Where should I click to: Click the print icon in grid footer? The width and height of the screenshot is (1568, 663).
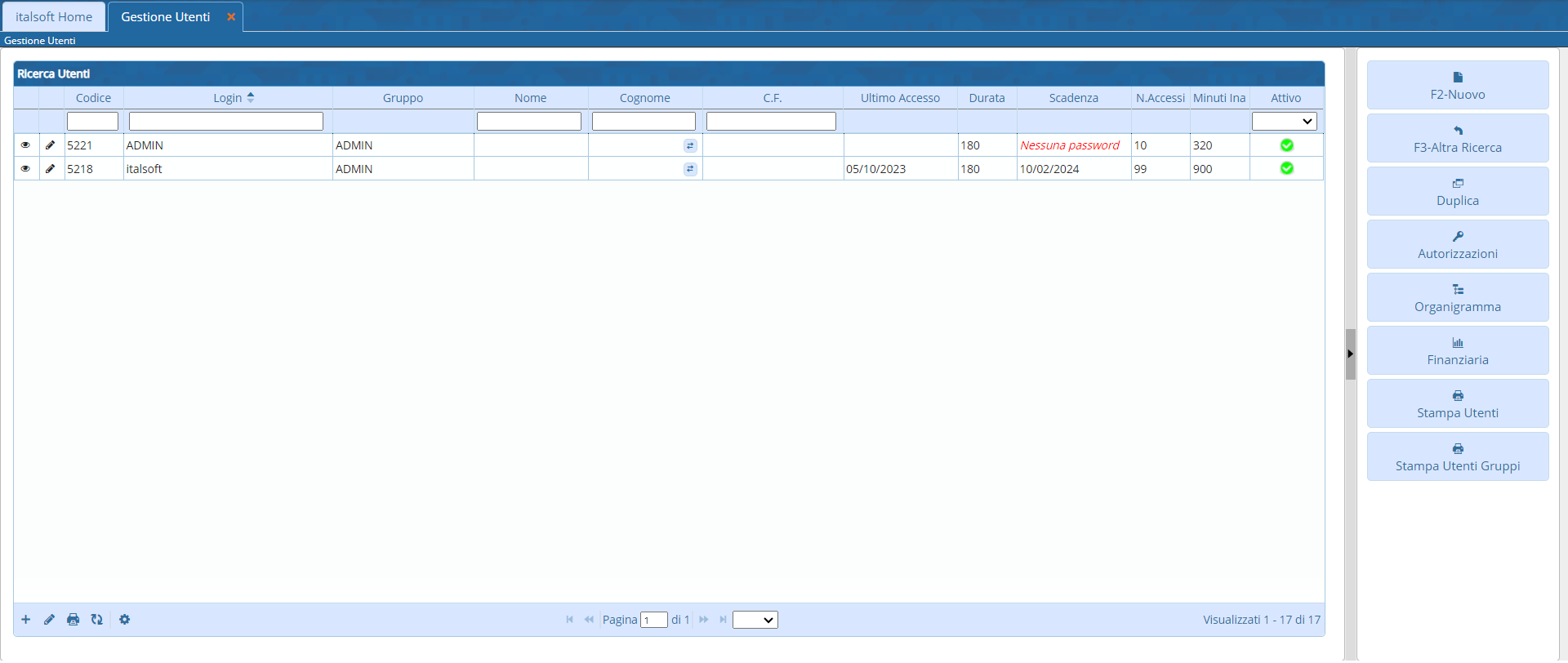coord(73,620)
